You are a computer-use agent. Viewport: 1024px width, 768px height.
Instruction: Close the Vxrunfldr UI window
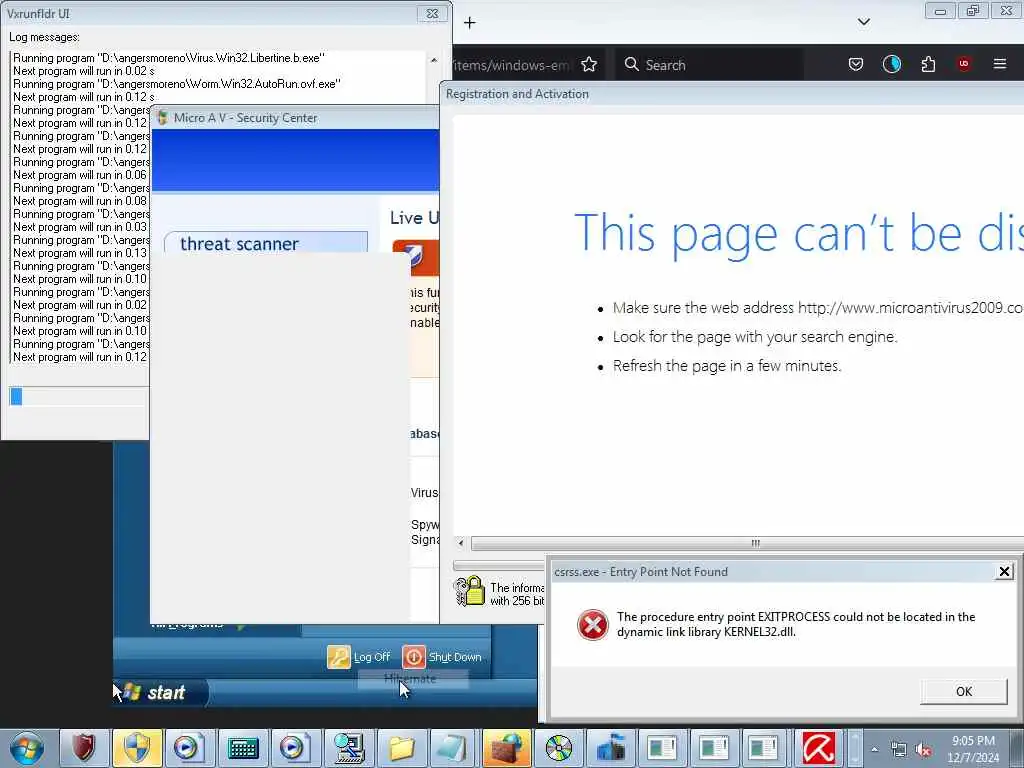click(432, 14)
